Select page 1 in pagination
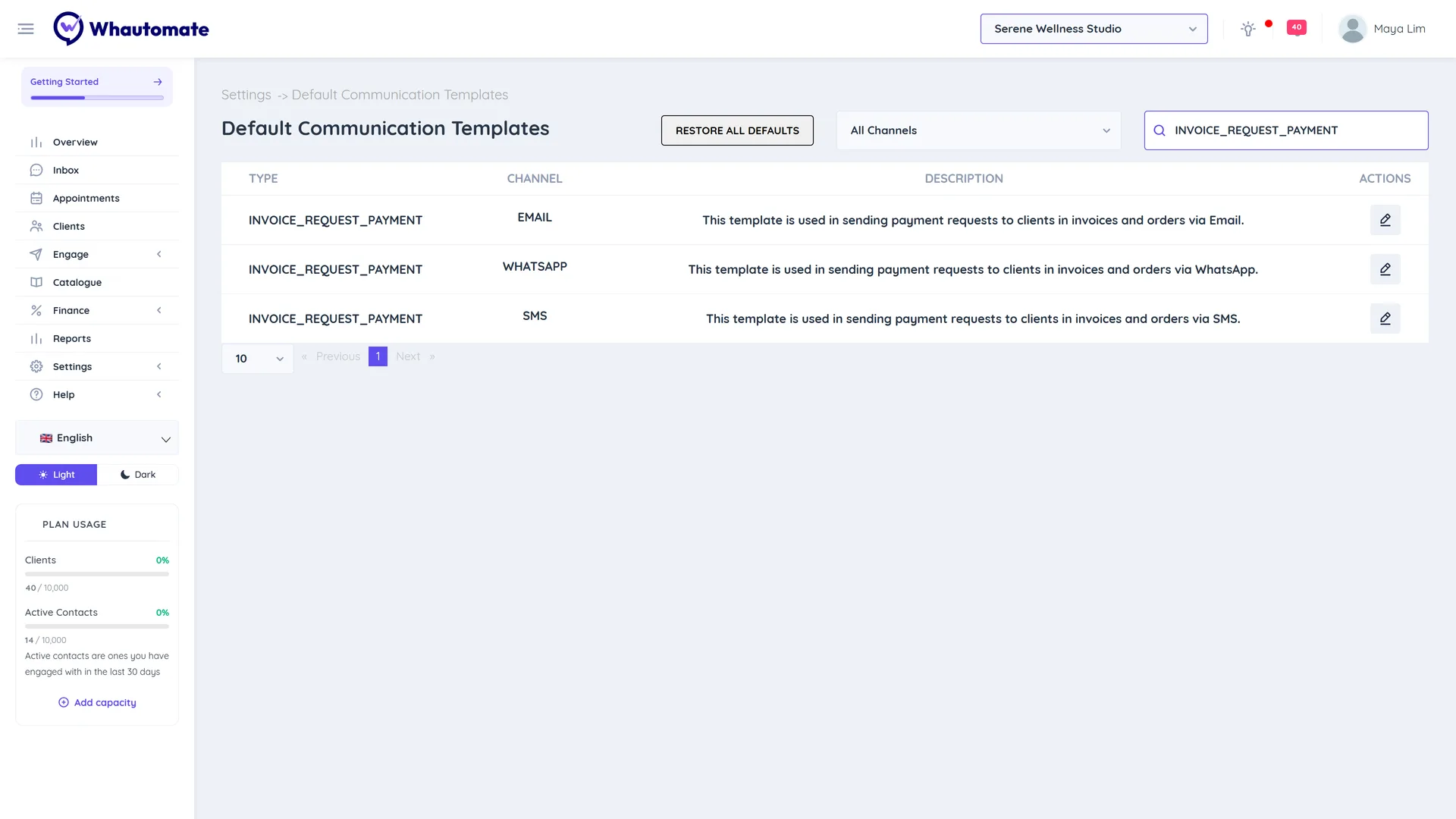 [378, 356]
